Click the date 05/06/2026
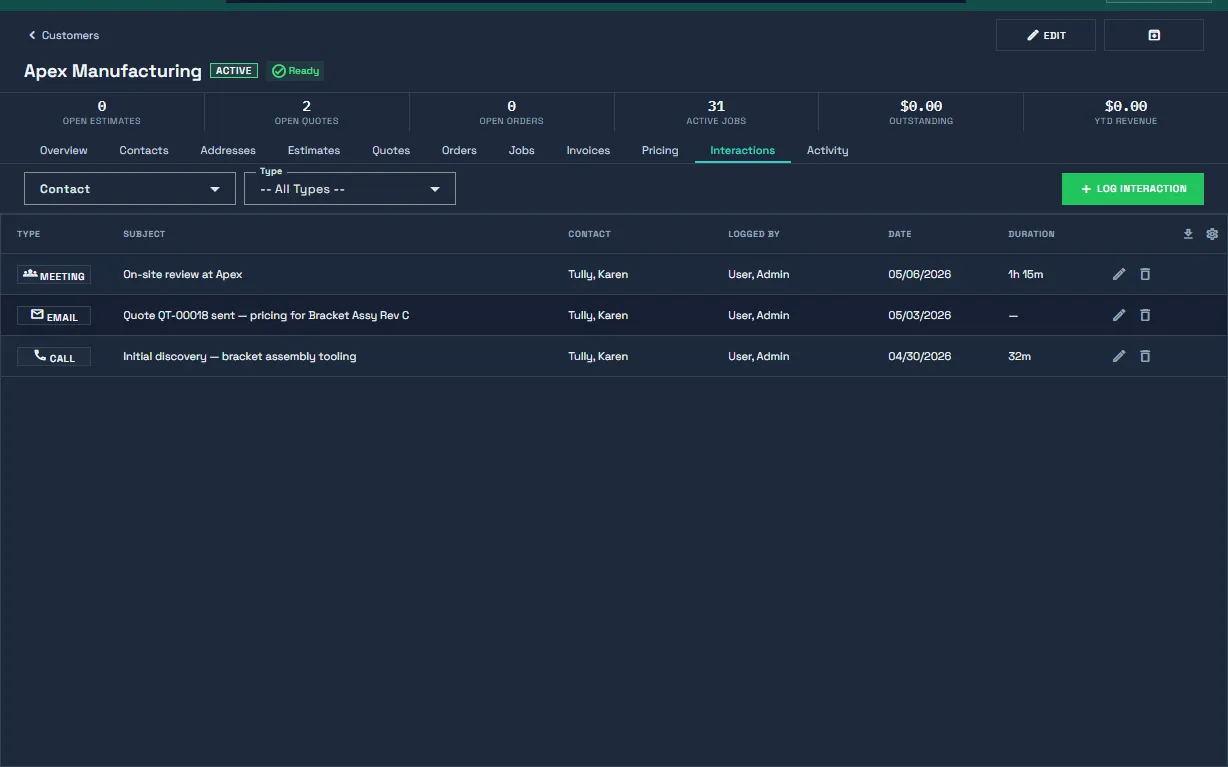Image resolution: width=1228 pixels, height=767 pixels. [x=920, y=274]
